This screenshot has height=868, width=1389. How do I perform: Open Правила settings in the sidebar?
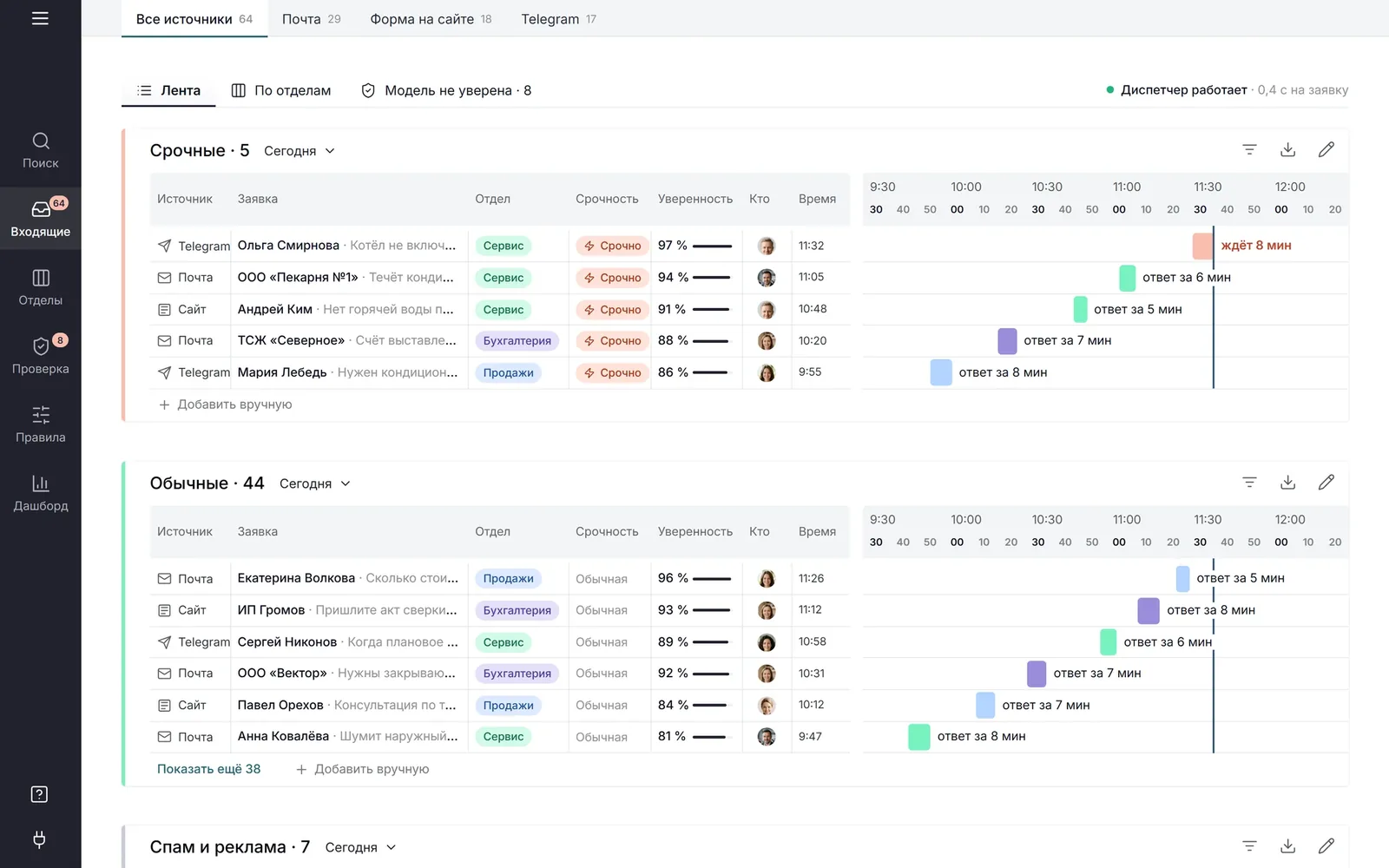tap(41, 424)
